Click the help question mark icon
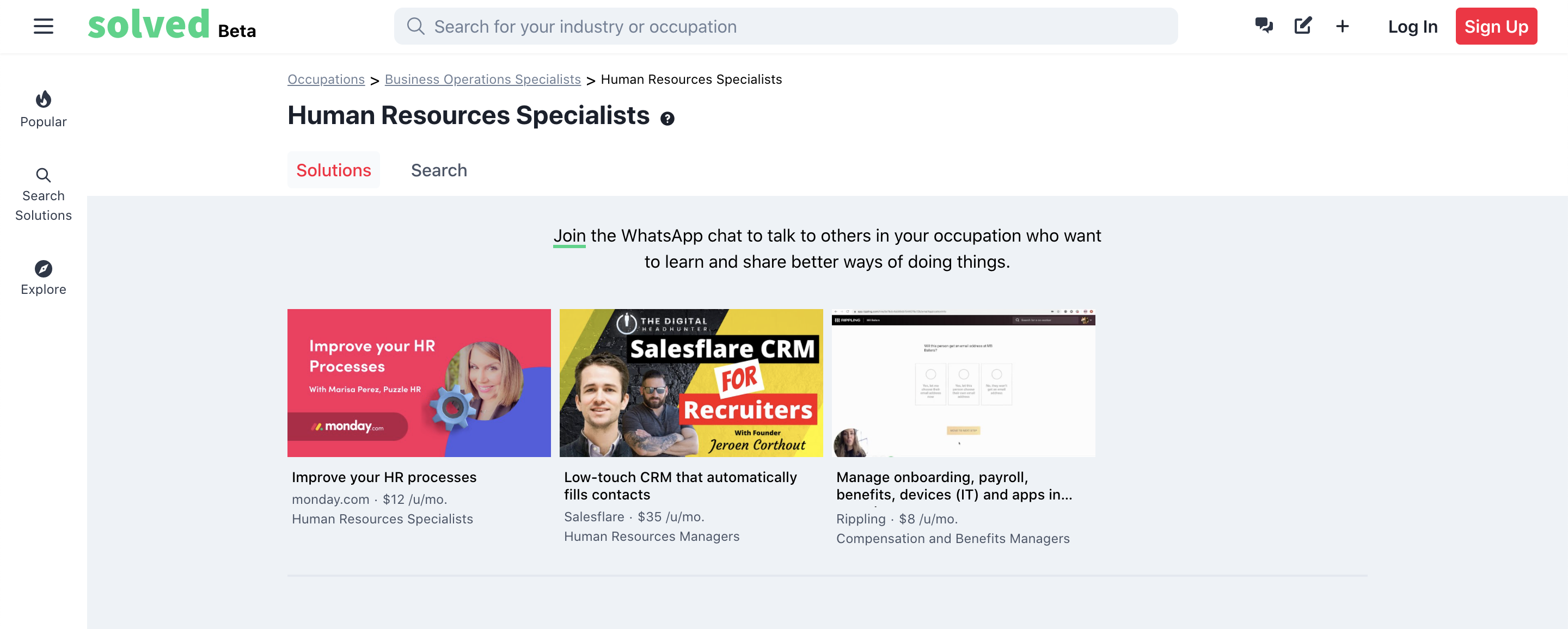The image size is (1568, 629). [667, 119]
